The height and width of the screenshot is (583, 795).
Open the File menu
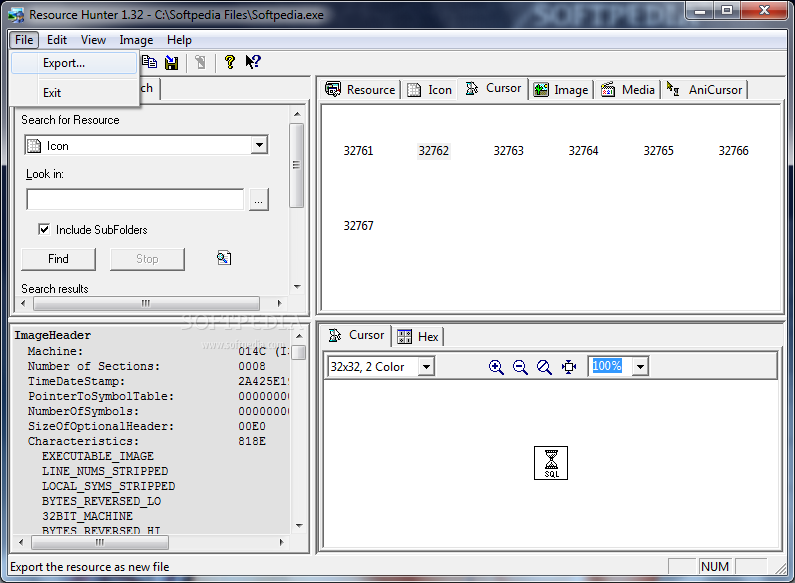(24, 40)
